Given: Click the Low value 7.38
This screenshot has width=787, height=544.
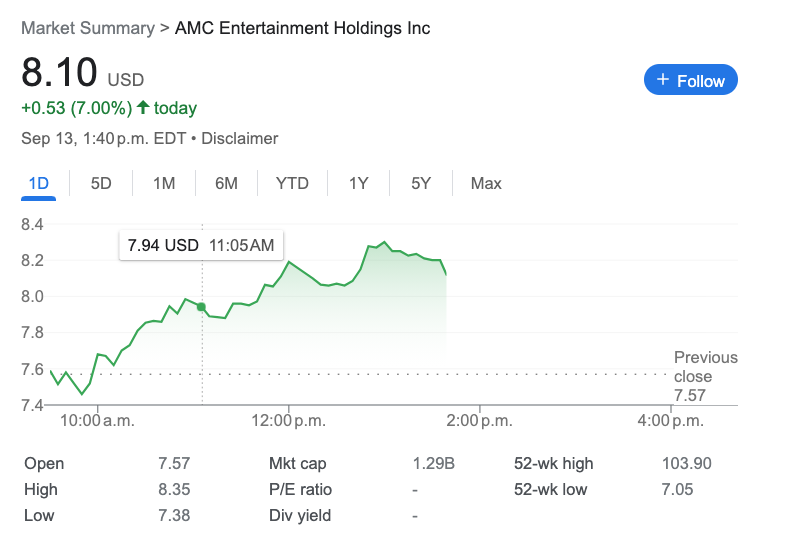Looking at the screenshot, I should (174, 515).
